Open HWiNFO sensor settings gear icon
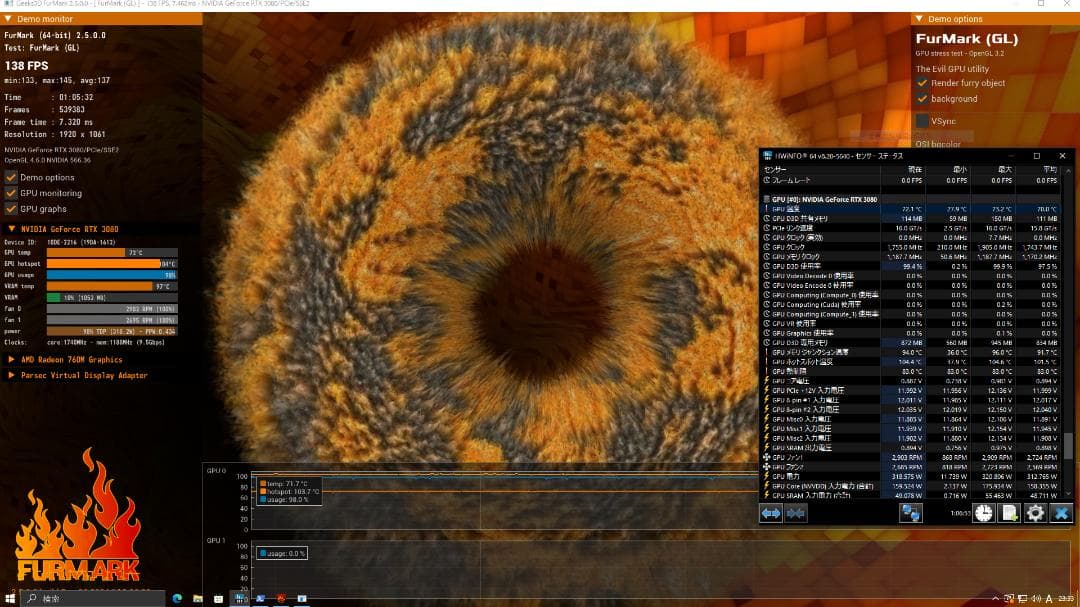This screenshot has width=1080, height=607. (1036, 513)
